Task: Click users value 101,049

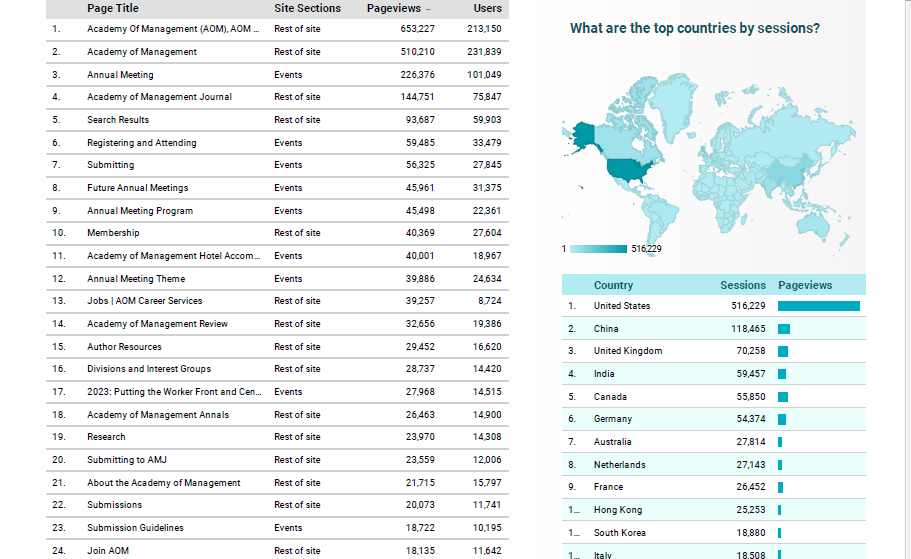Action: coord(484,75)
